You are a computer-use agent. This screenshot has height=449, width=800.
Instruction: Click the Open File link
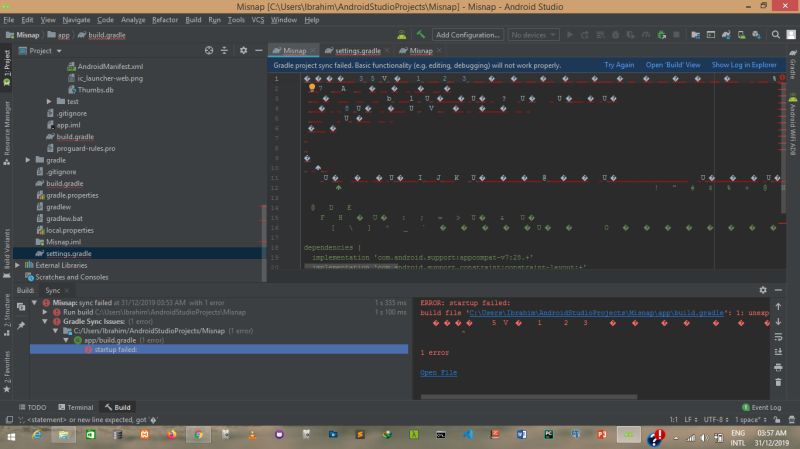click(438, 373)
